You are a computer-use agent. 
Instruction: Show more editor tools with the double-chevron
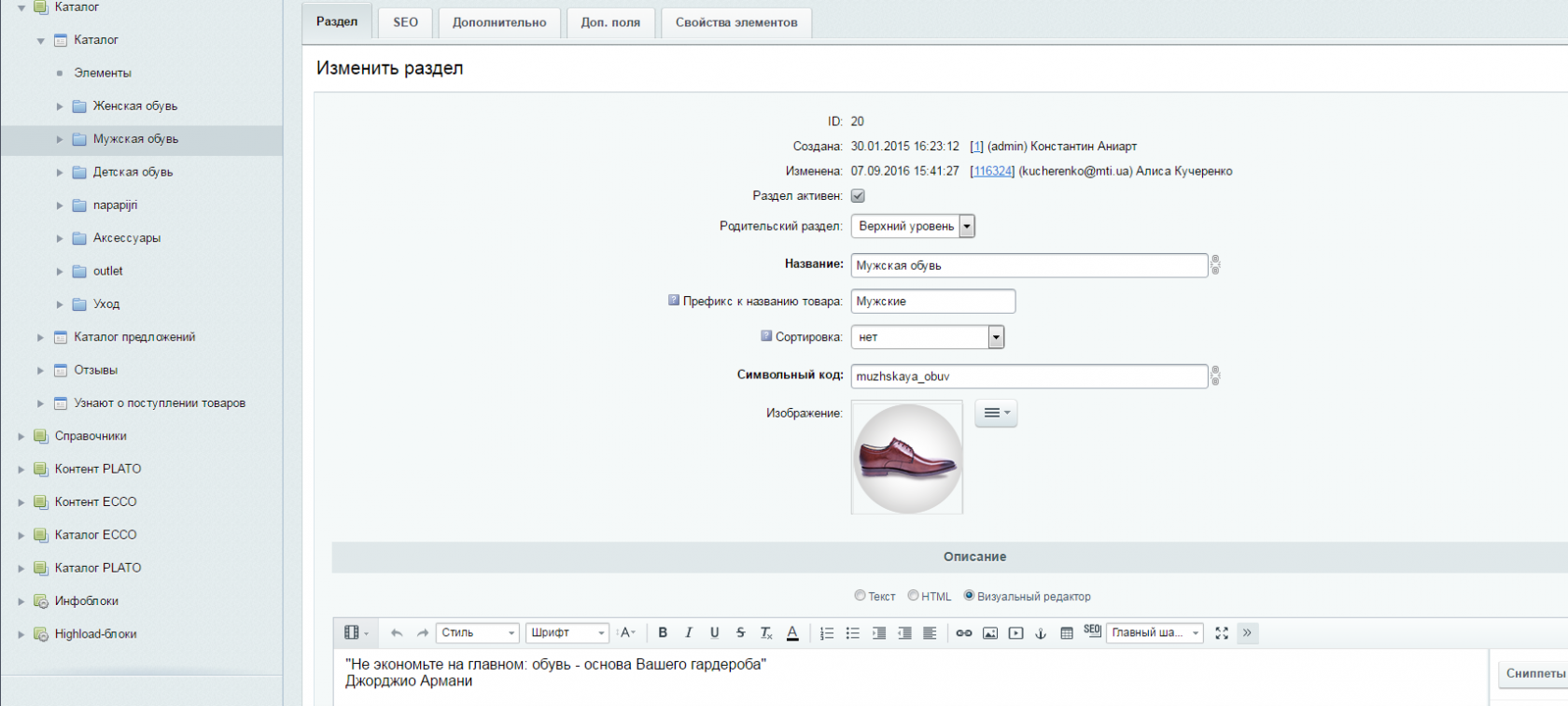(1247, 633)
